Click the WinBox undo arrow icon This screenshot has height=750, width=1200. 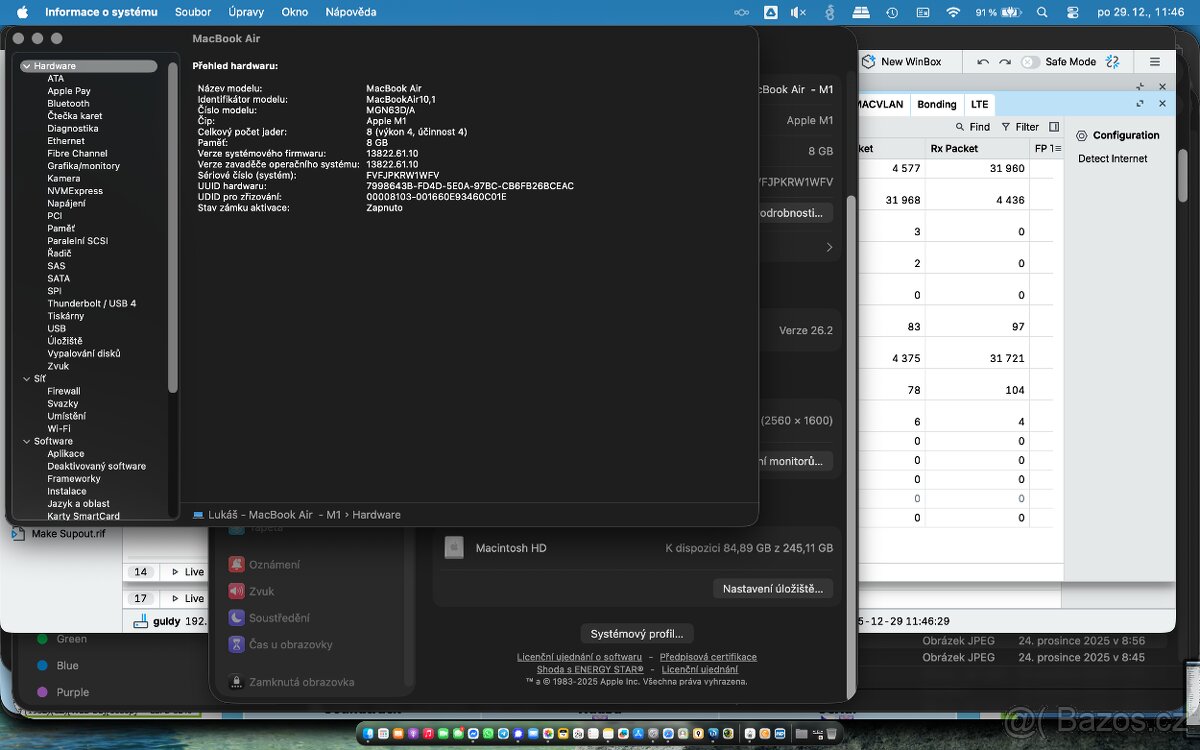point(983,62)
